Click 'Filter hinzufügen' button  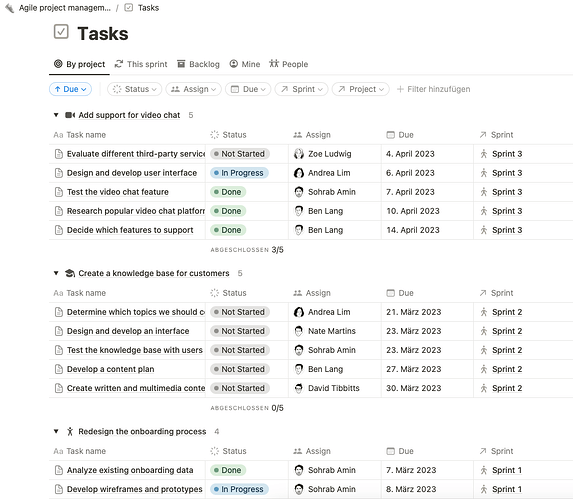point(433,89)
